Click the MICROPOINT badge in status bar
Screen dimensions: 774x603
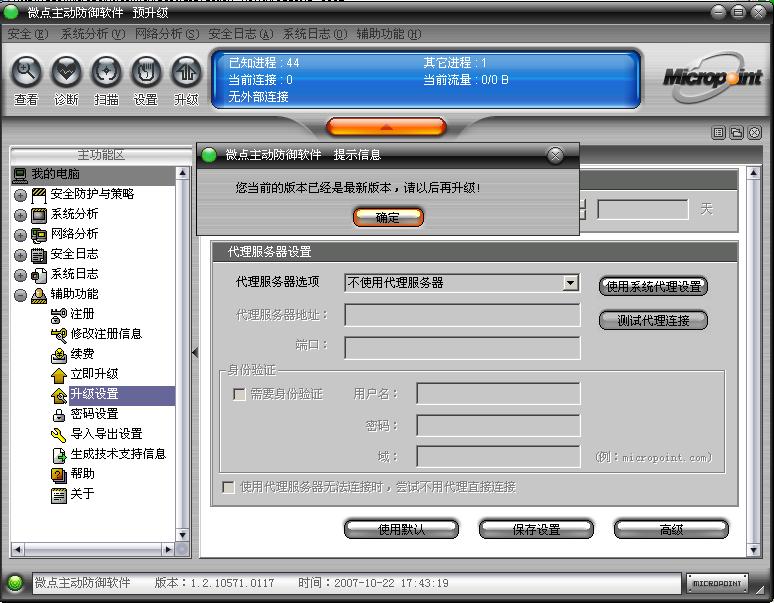(717, 583)
